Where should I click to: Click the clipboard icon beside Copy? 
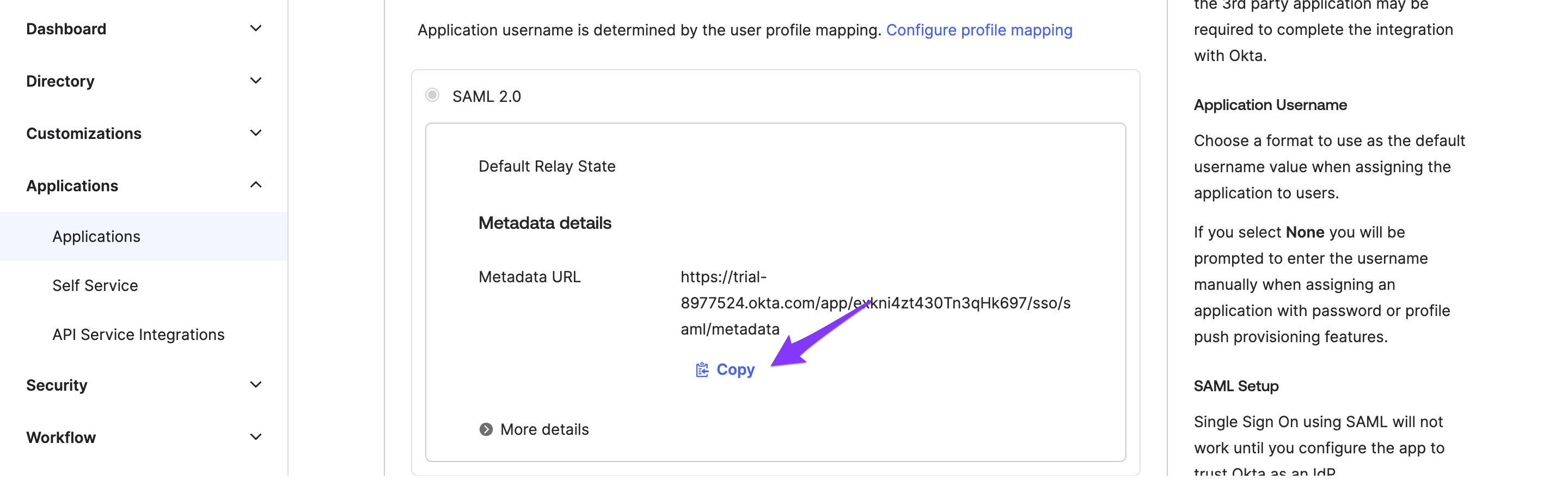[x=702, y=369]
